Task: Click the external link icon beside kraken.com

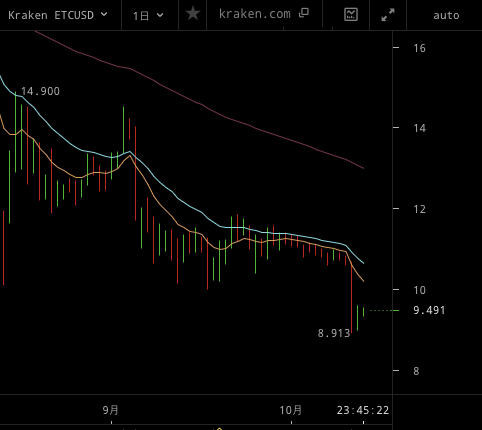Action: (x=304, y=13)
